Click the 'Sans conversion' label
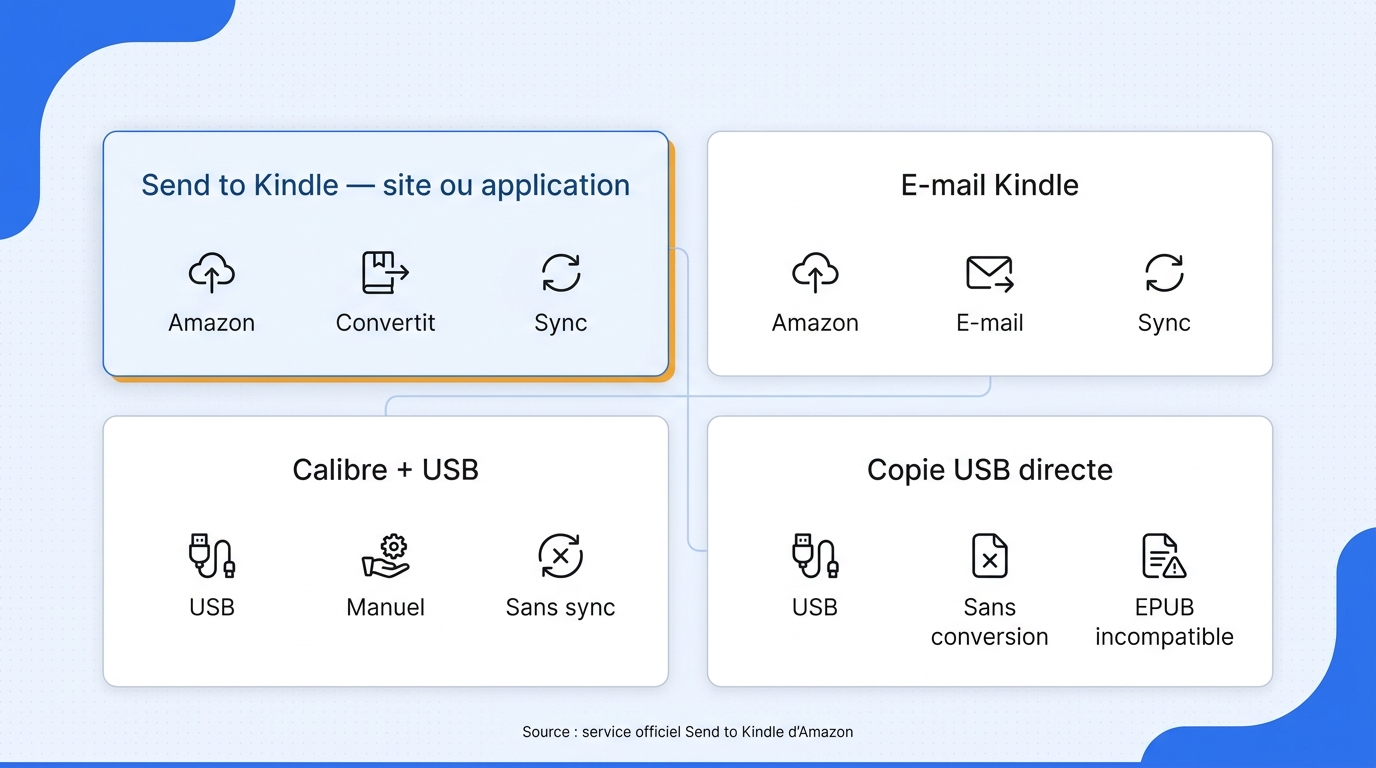 click(990, 622)
